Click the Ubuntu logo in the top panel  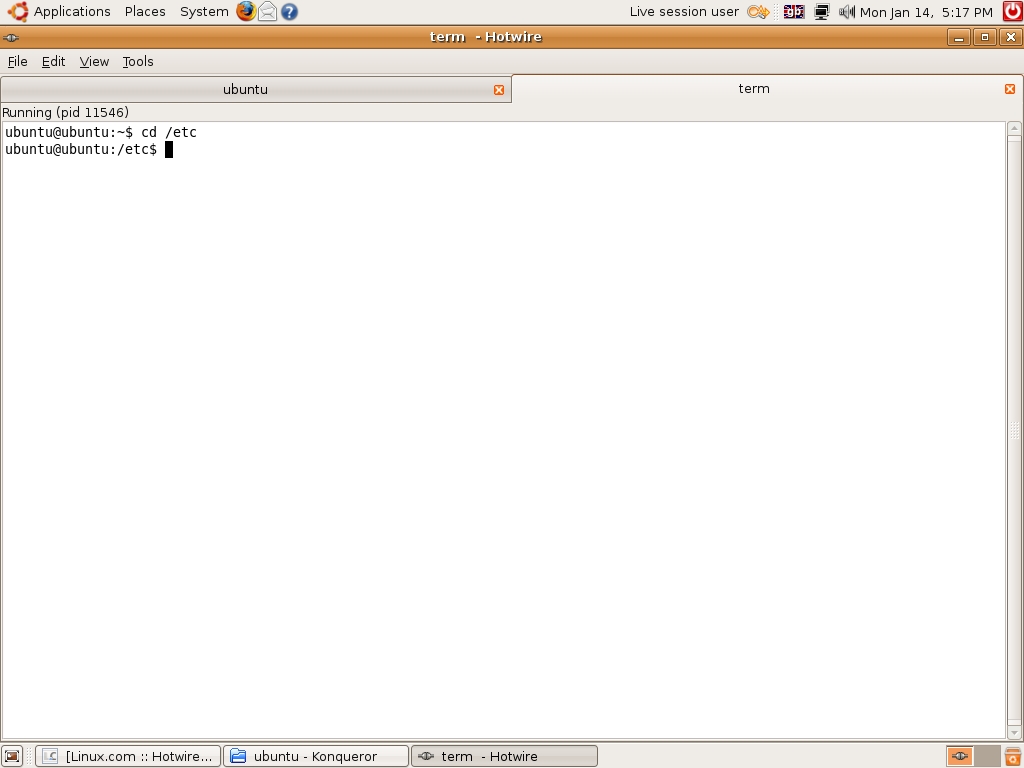click(16, 11)
